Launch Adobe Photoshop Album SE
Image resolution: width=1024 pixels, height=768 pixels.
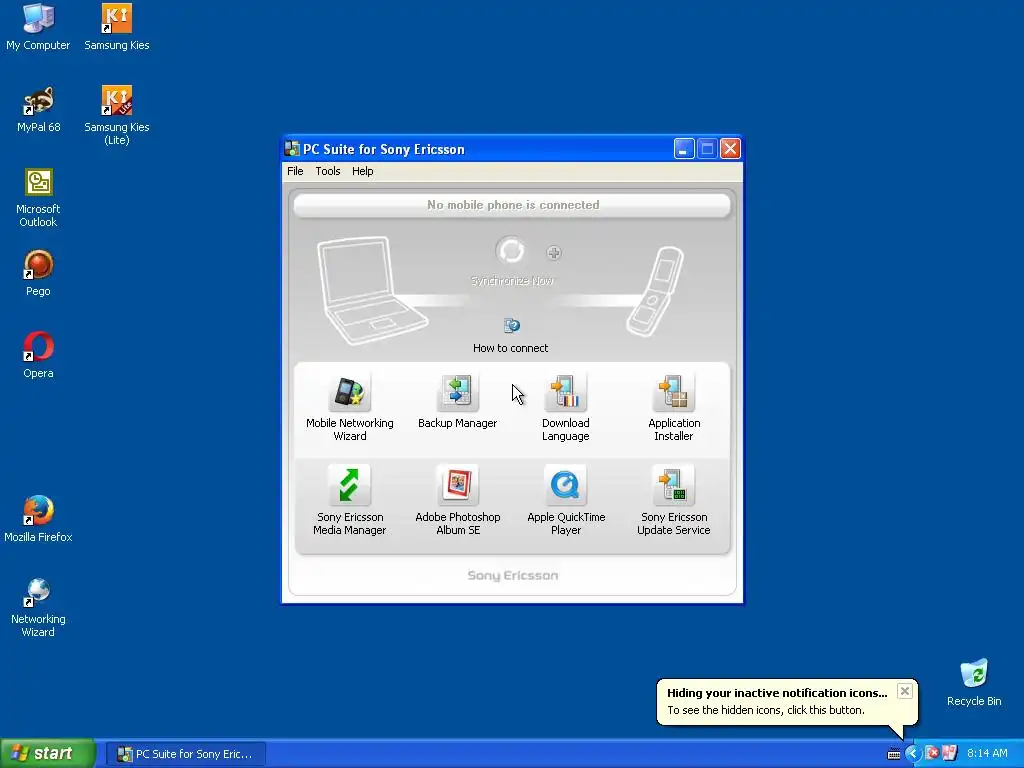[457, 501]
